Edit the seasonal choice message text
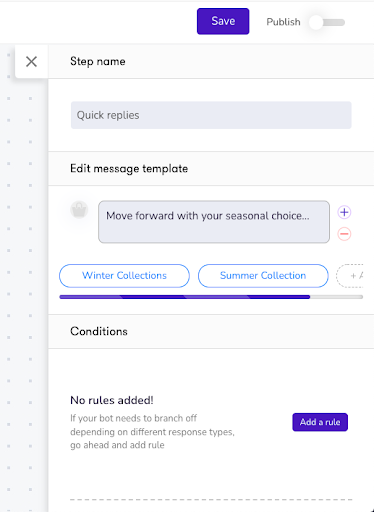Screen dimensions: 374x512 (x=214, y=222)
